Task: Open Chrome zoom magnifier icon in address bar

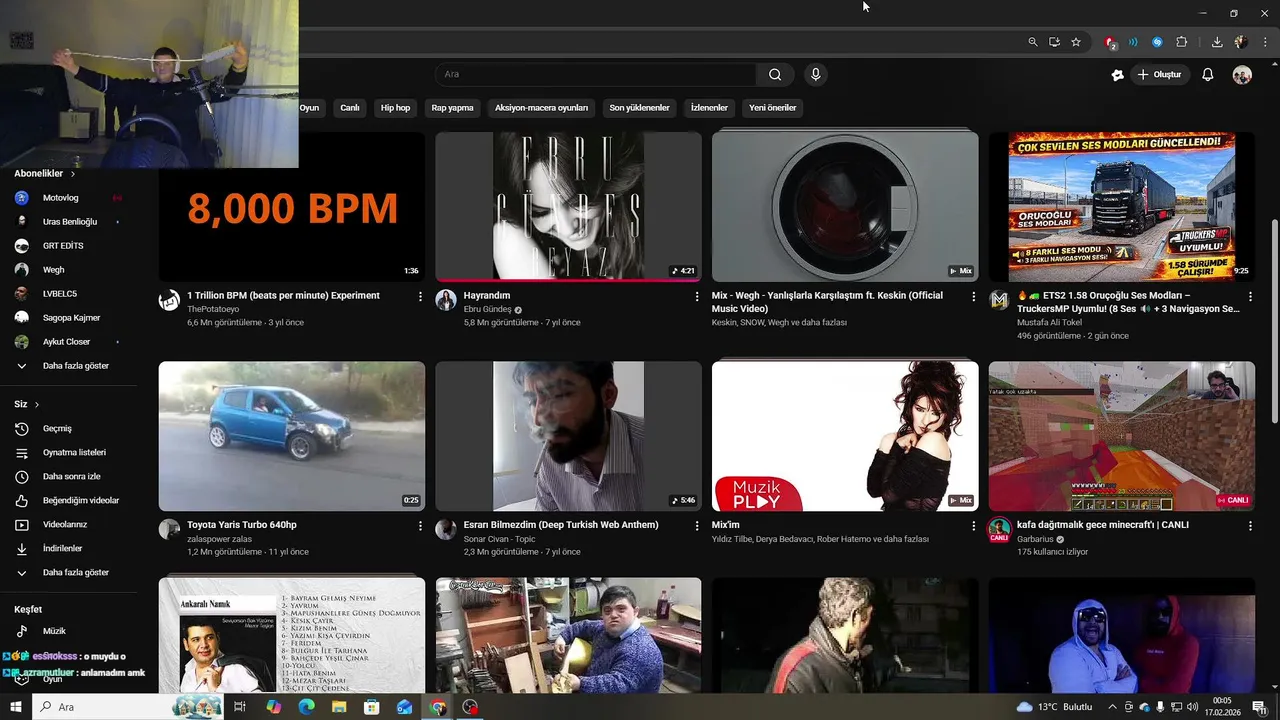Action: coord(1033,42)
